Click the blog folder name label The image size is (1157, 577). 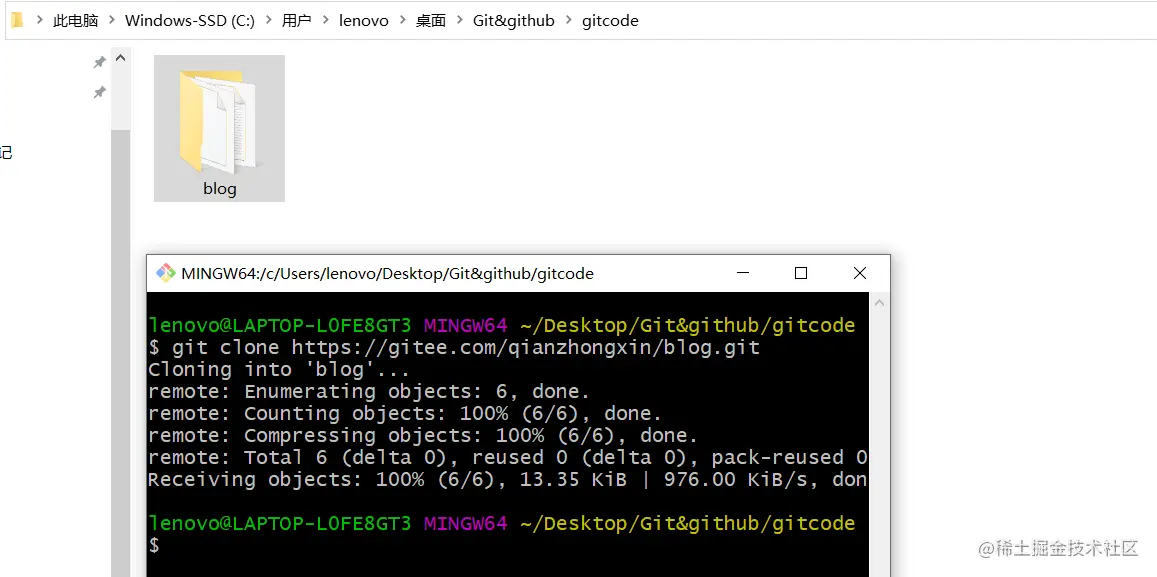click(220, 189)
